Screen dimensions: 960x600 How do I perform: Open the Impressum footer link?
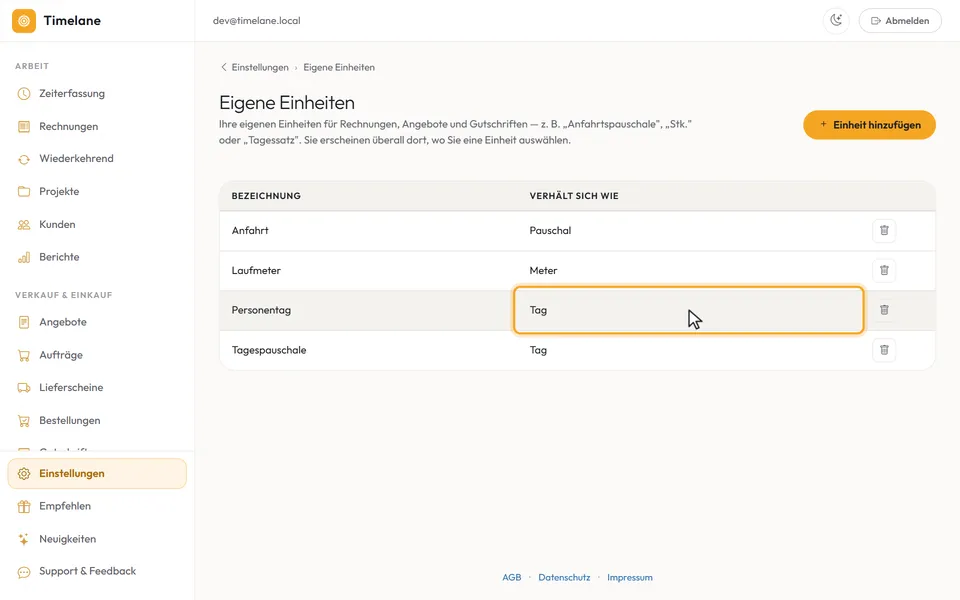click(x=630, y=577)
